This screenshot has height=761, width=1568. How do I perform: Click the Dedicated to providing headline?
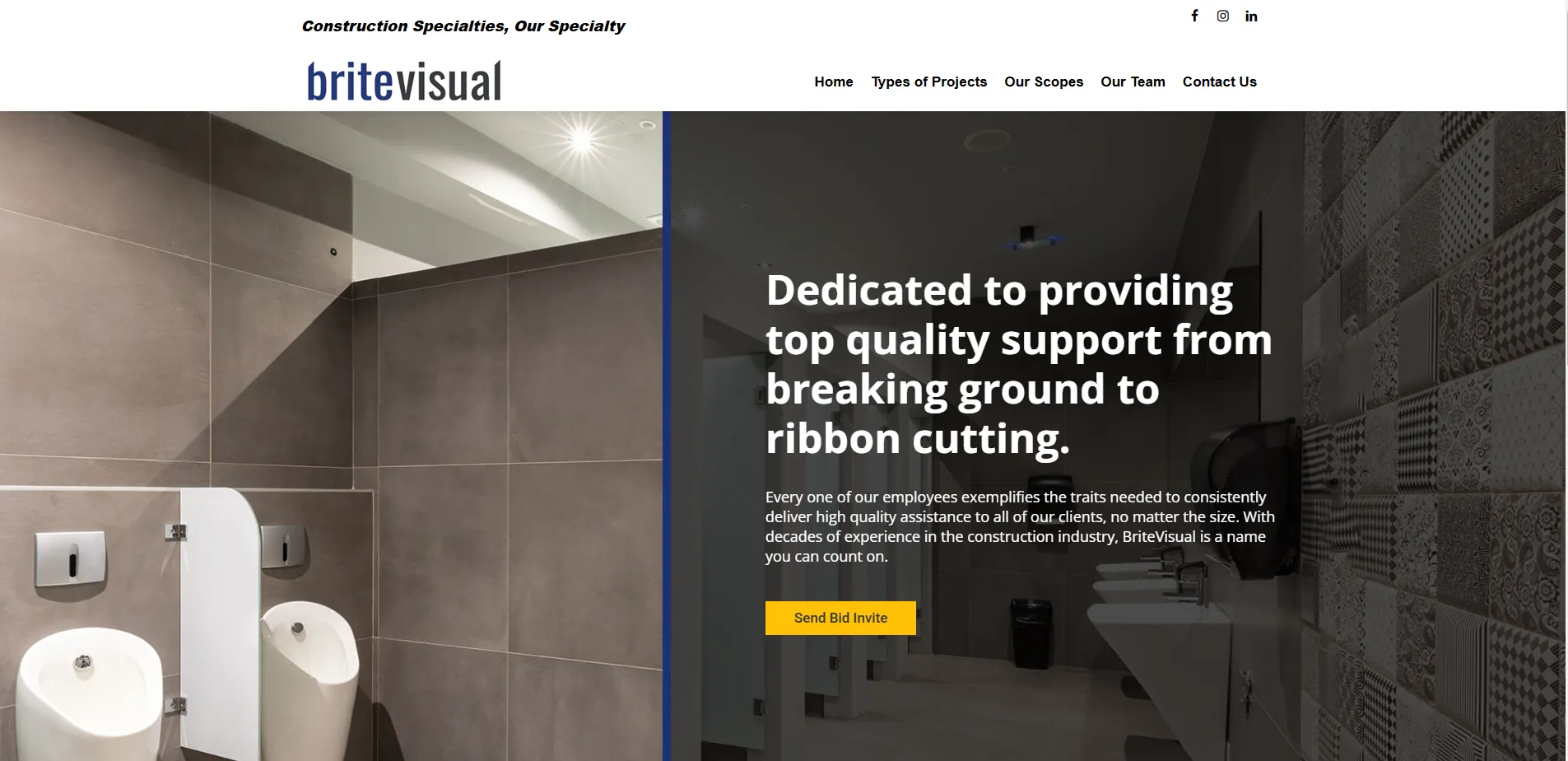point(1019,364)
